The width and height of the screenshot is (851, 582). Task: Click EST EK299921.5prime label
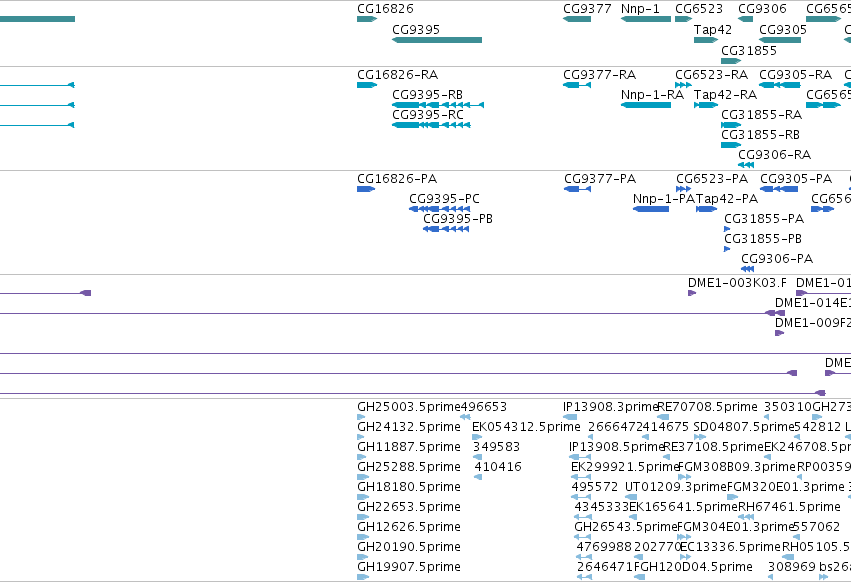pos(625,467)
